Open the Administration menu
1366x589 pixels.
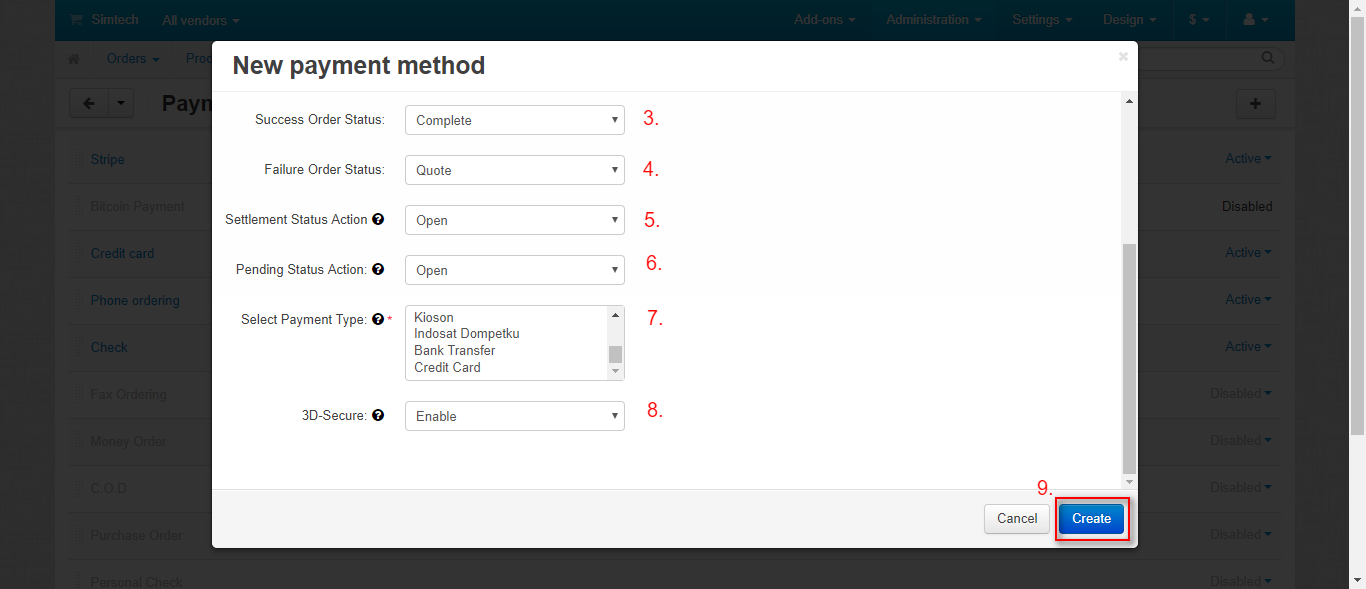(934, 20)
